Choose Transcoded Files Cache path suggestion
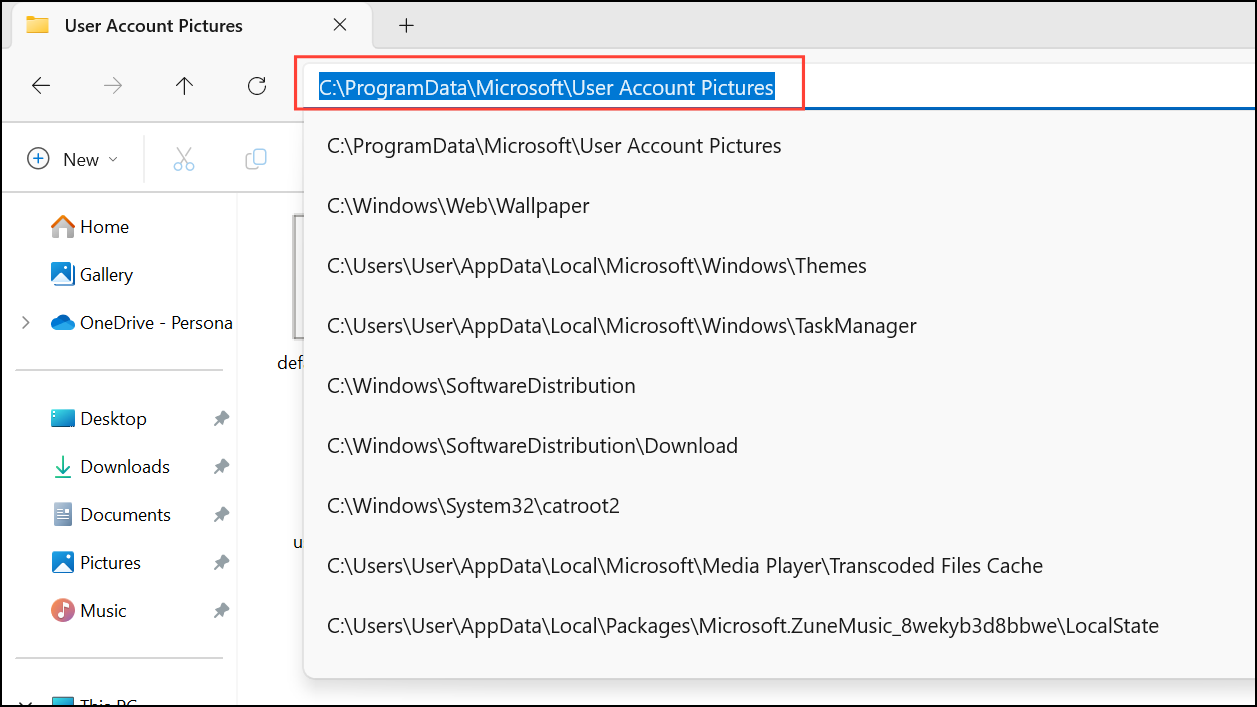The height and width of the screenshot is (707, 1257). pos(780,566)
